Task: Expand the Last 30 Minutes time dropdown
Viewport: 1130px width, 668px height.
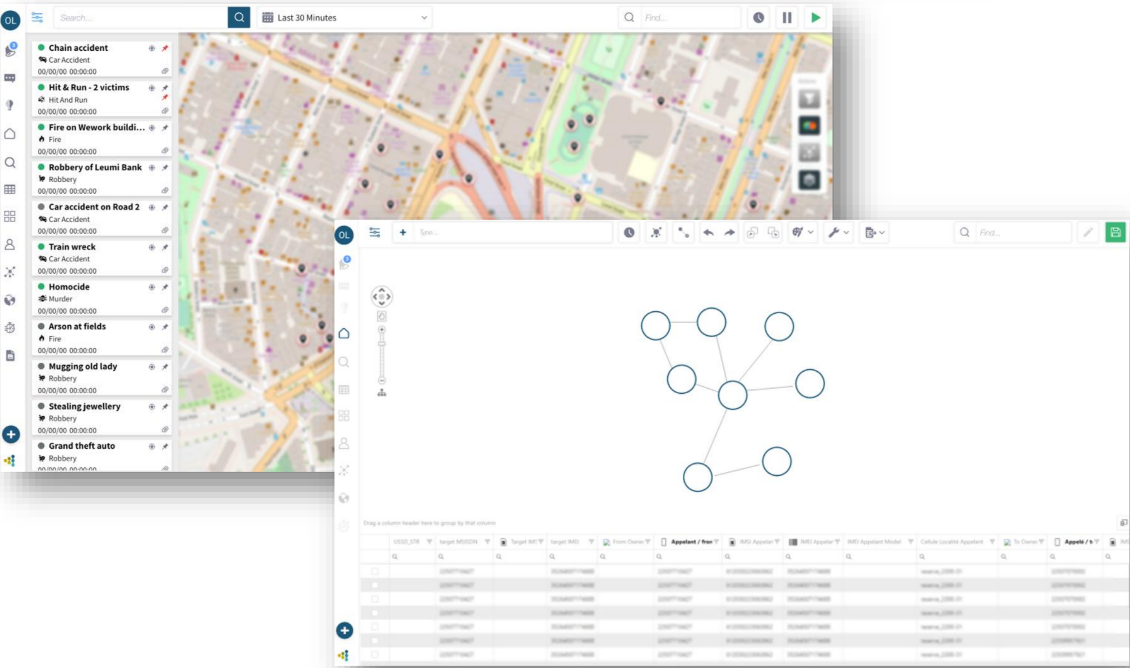Action: coord(344,17)
